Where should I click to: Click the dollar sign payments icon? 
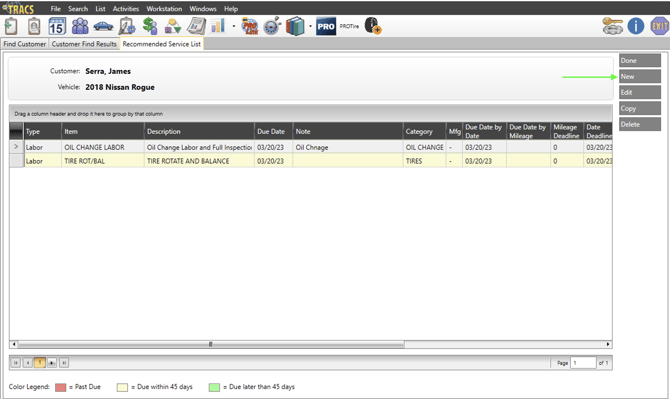150,26
